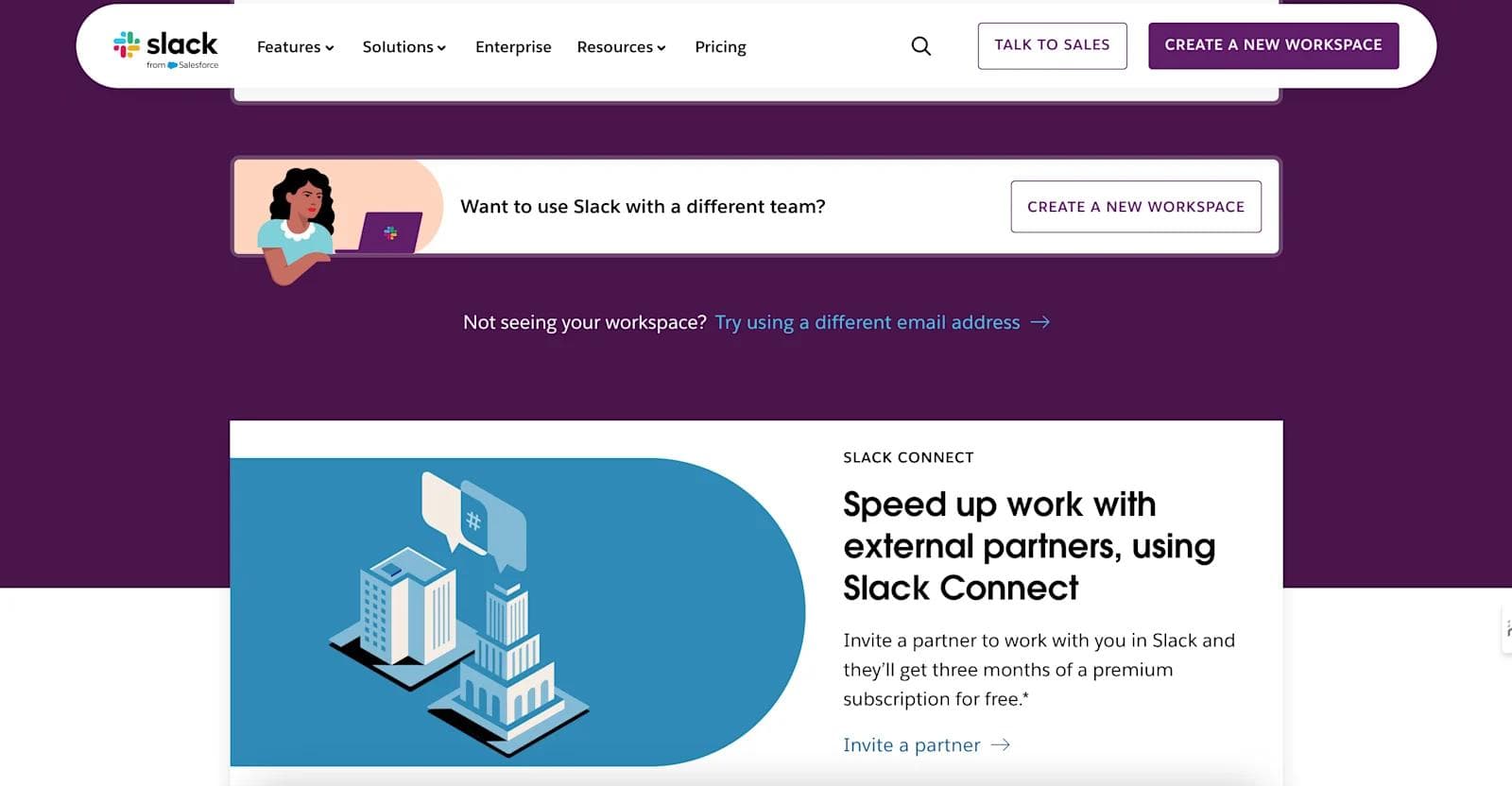The image size is (1512, 786).
Task: Click the 'Invite a partner' link
Action: point(910,745)
